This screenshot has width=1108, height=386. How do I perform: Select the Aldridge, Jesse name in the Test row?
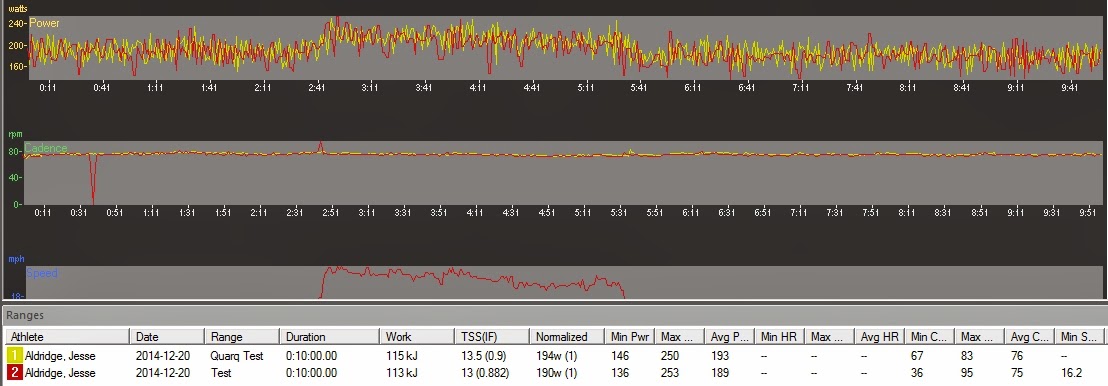click(59, 373)
